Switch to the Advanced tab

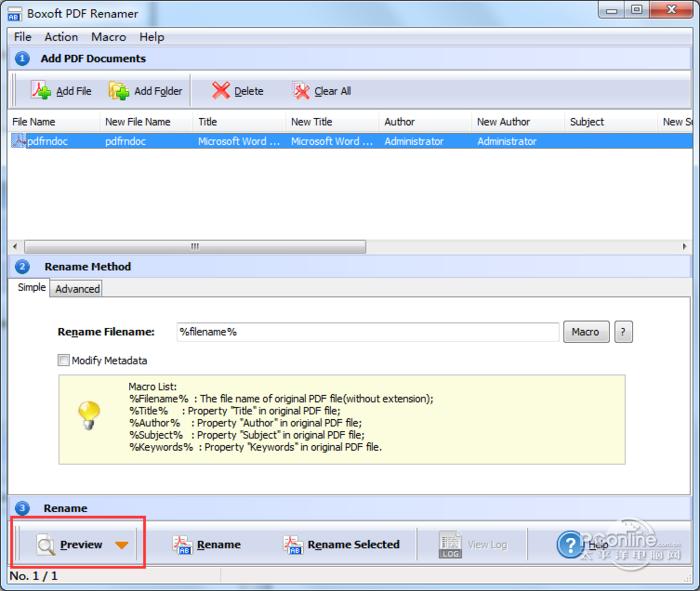click(x=77, y=289)
